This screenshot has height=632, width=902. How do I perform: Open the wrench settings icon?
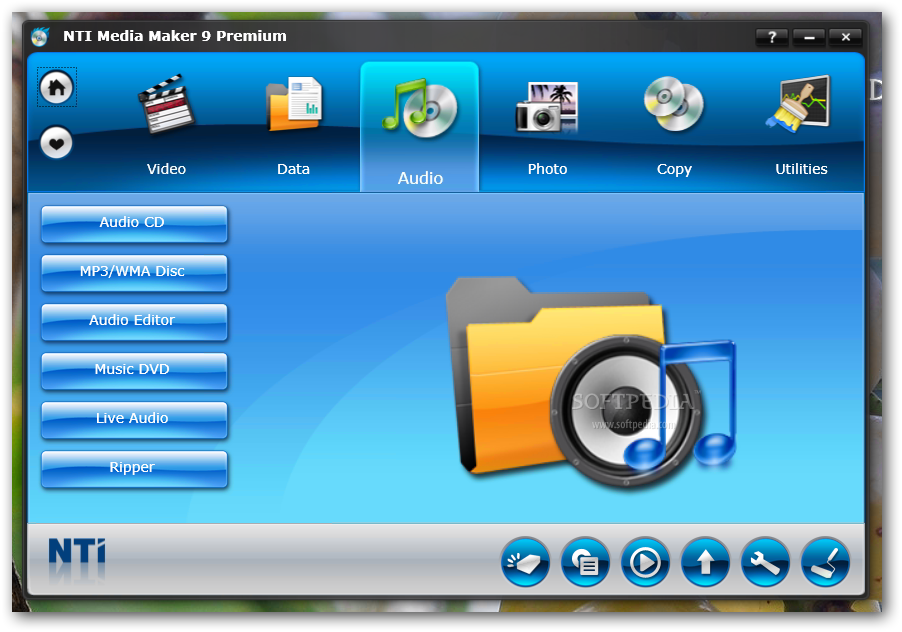point(765,562)
